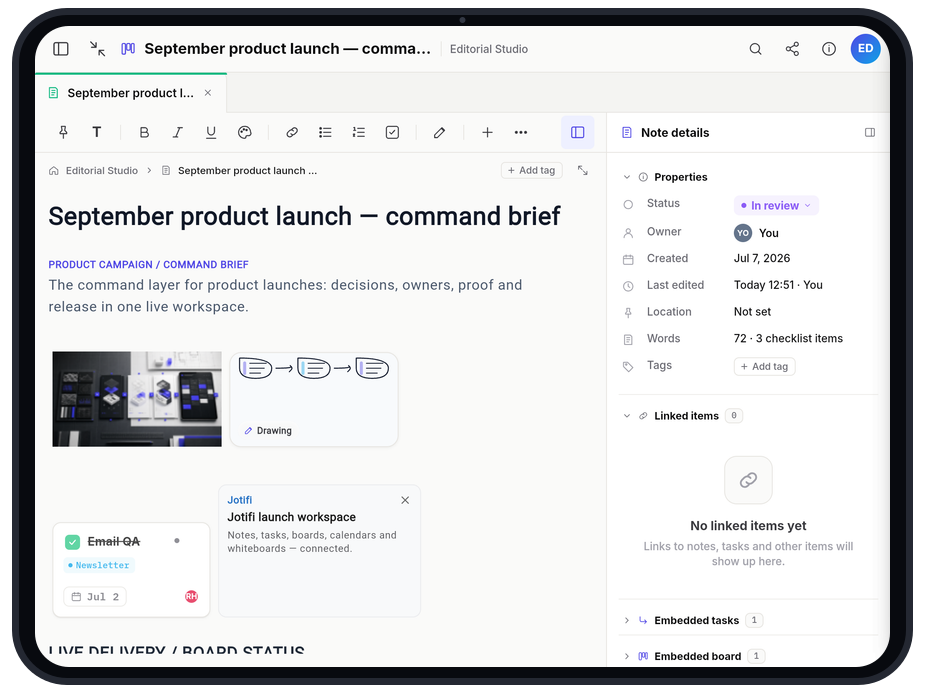
Task: Click September product launch breadcrumb item
Action: point(247,170)
